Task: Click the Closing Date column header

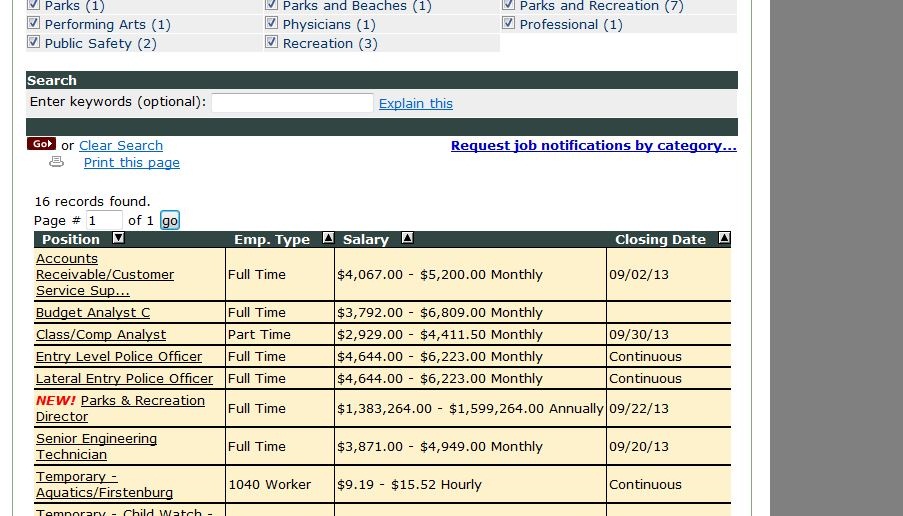Action: 660,240
